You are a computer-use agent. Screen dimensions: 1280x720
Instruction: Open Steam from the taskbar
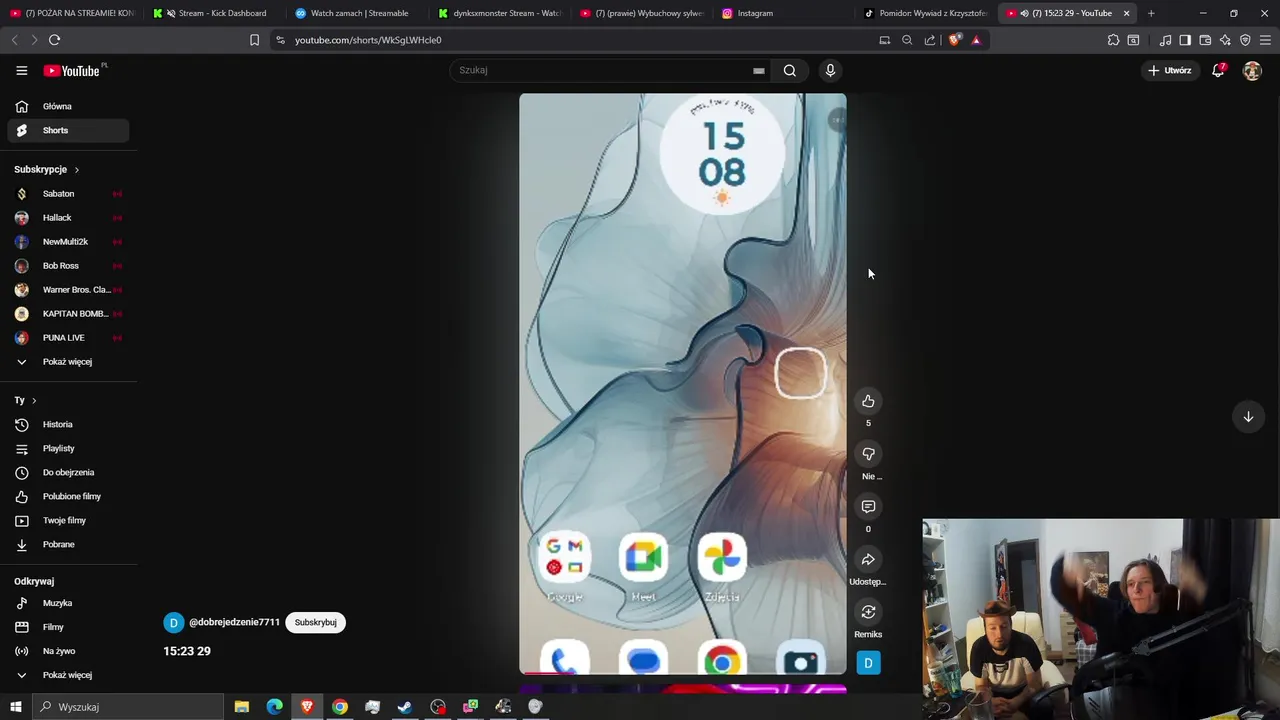pos(405,707)
